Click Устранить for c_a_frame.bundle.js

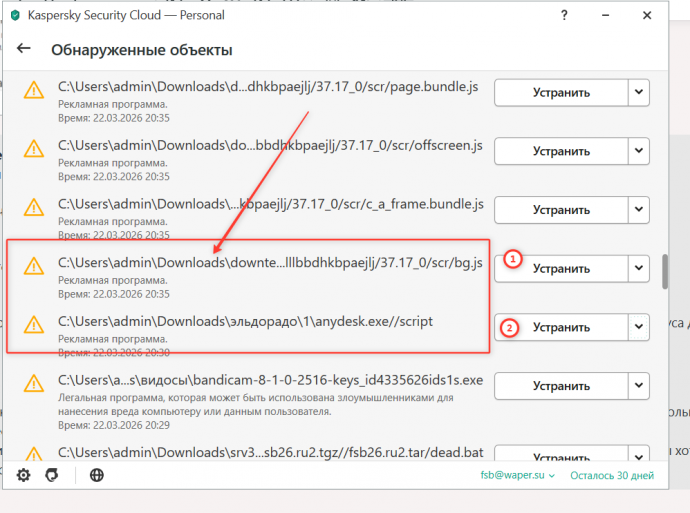pos(561,210)
